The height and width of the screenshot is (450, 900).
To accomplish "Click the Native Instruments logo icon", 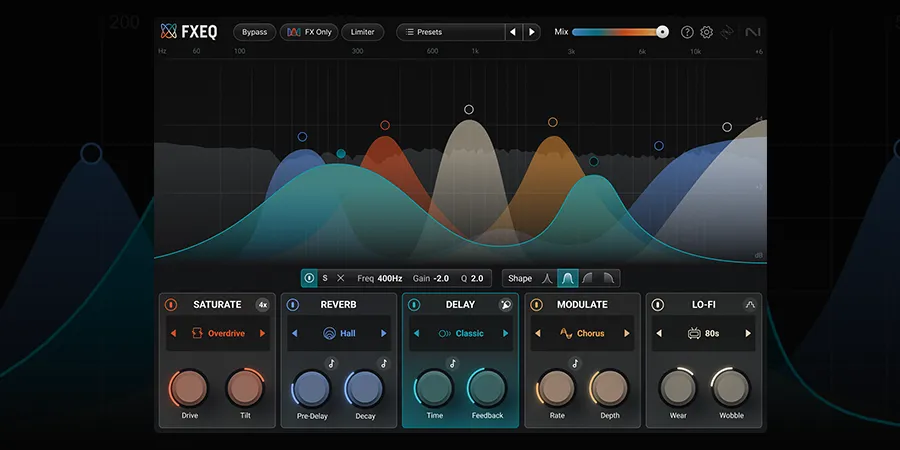I will point(752,32).
